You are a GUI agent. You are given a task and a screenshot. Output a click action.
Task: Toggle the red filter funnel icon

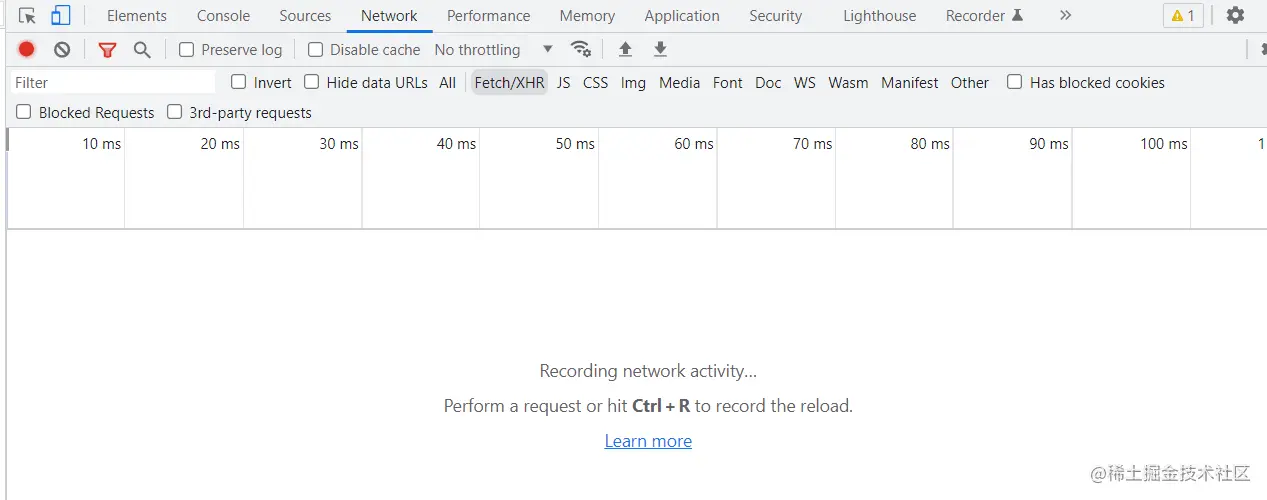pyautogui.click(x=107, y=50)
